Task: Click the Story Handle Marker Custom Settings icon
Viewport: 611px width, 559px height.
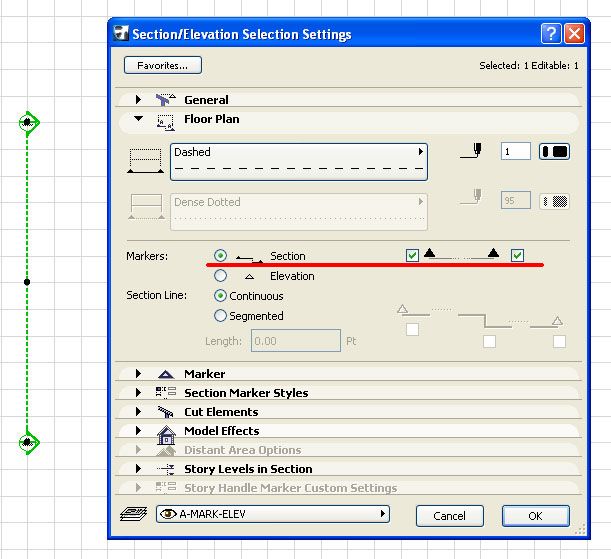Action: click(x=166, y=487)
